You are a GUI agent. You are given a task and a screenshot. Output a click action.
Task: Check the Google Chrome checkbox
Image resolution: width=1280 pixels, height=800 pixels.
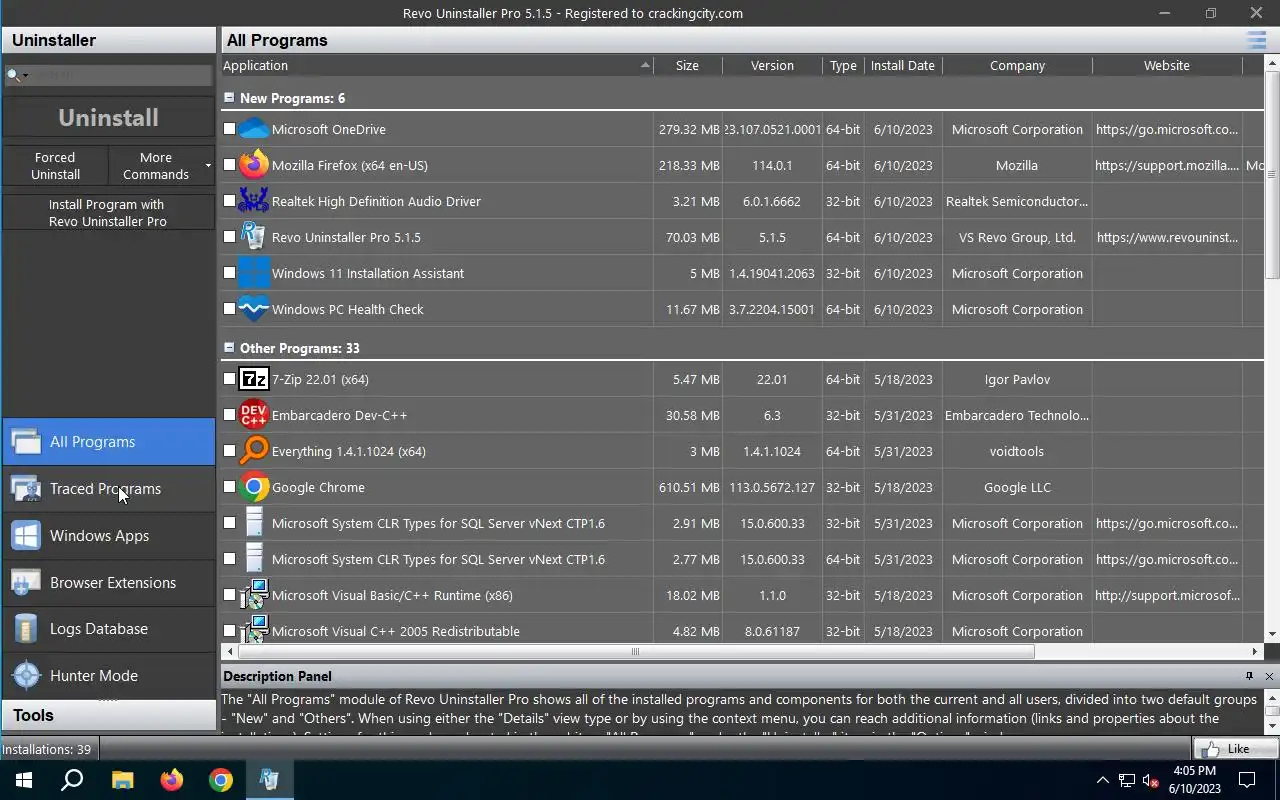click(x=230, y=487)
